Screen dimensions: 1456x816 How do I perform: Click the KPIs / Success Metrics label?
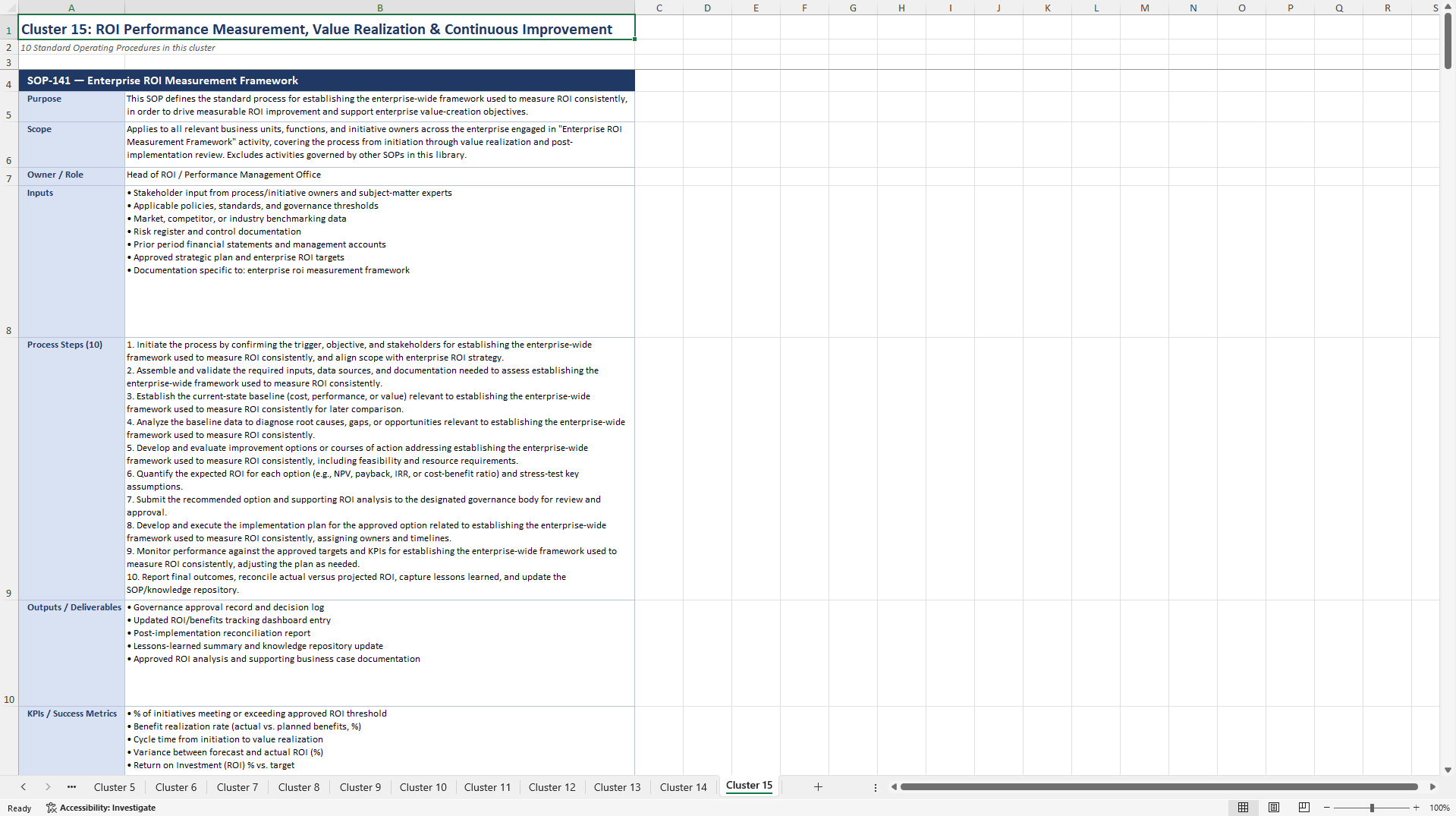(x=72, y=741)
